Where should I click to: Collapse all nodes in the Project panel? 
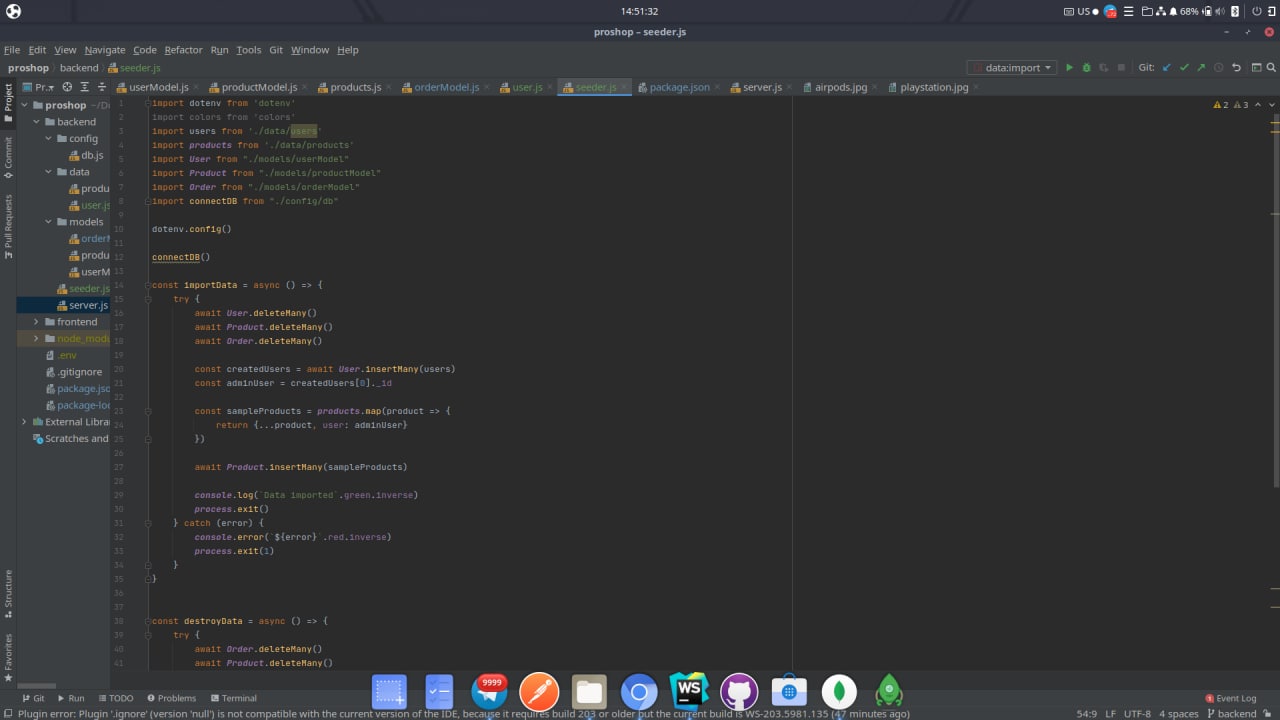tap(101, 87)
